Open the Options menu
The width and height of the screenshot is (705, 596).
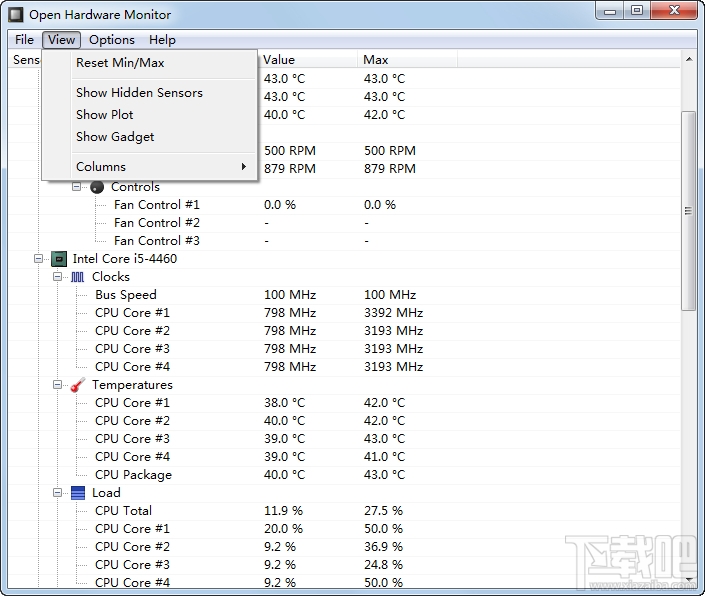[112, 40]
